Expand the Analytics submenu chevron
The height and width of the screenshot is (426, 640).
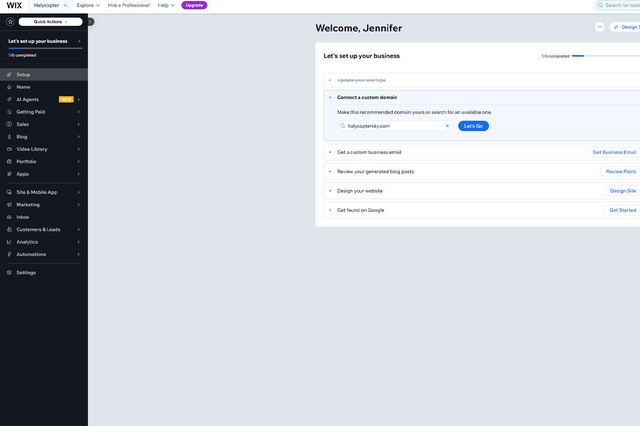(x=79, y=242)
